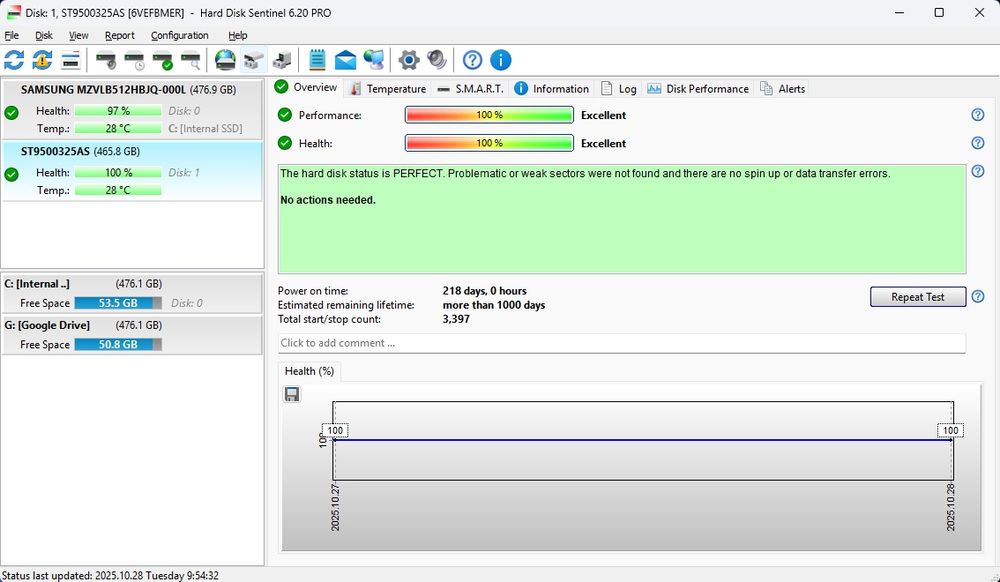Click the Performance 100 % gradient bar

(489, 115)
